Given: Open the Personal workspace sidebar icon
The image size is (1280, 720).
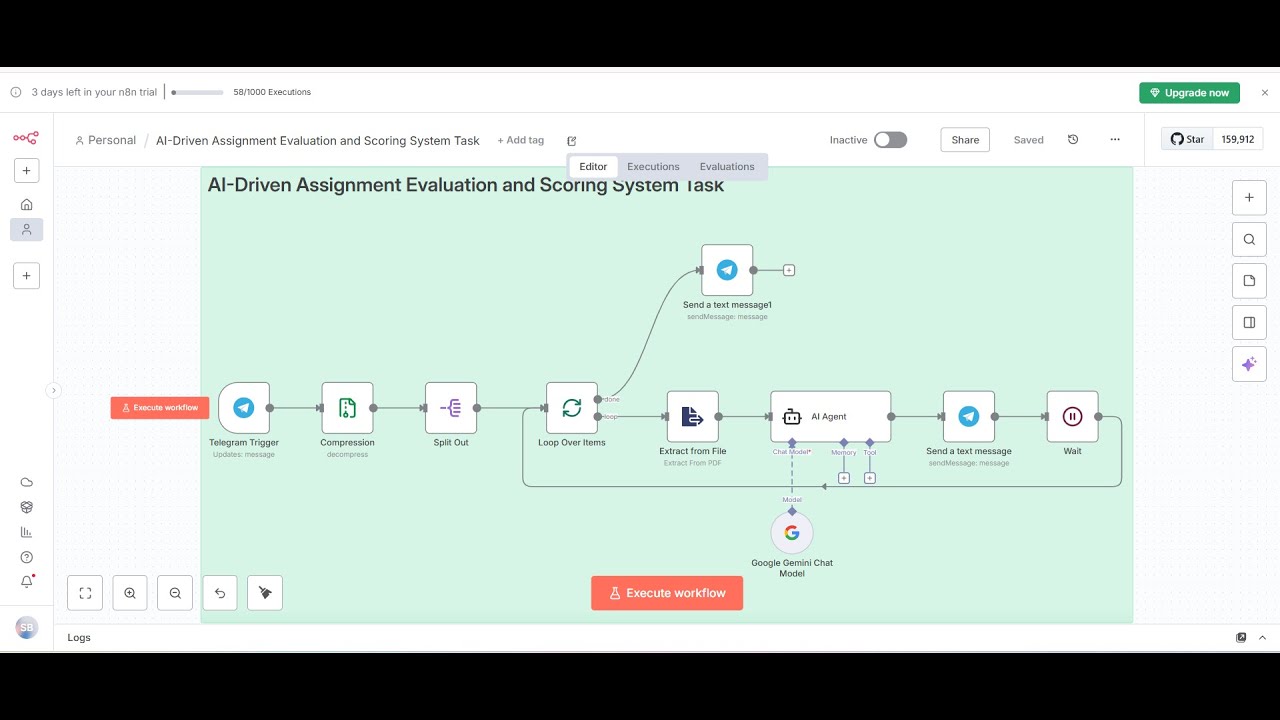Looking at the screenshot, I should (27, 229).
